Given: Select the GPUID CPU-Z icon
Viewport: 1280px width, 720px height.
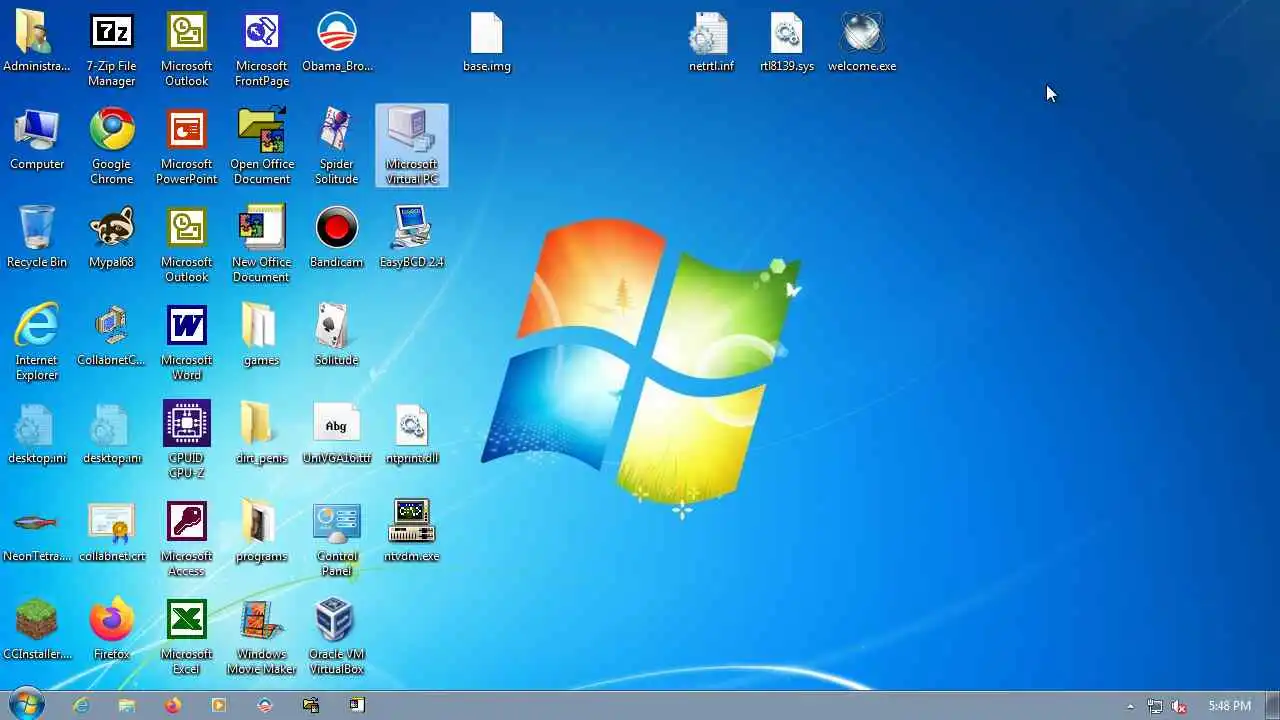Looking at the screenshot, I should (x=186, y=441).
